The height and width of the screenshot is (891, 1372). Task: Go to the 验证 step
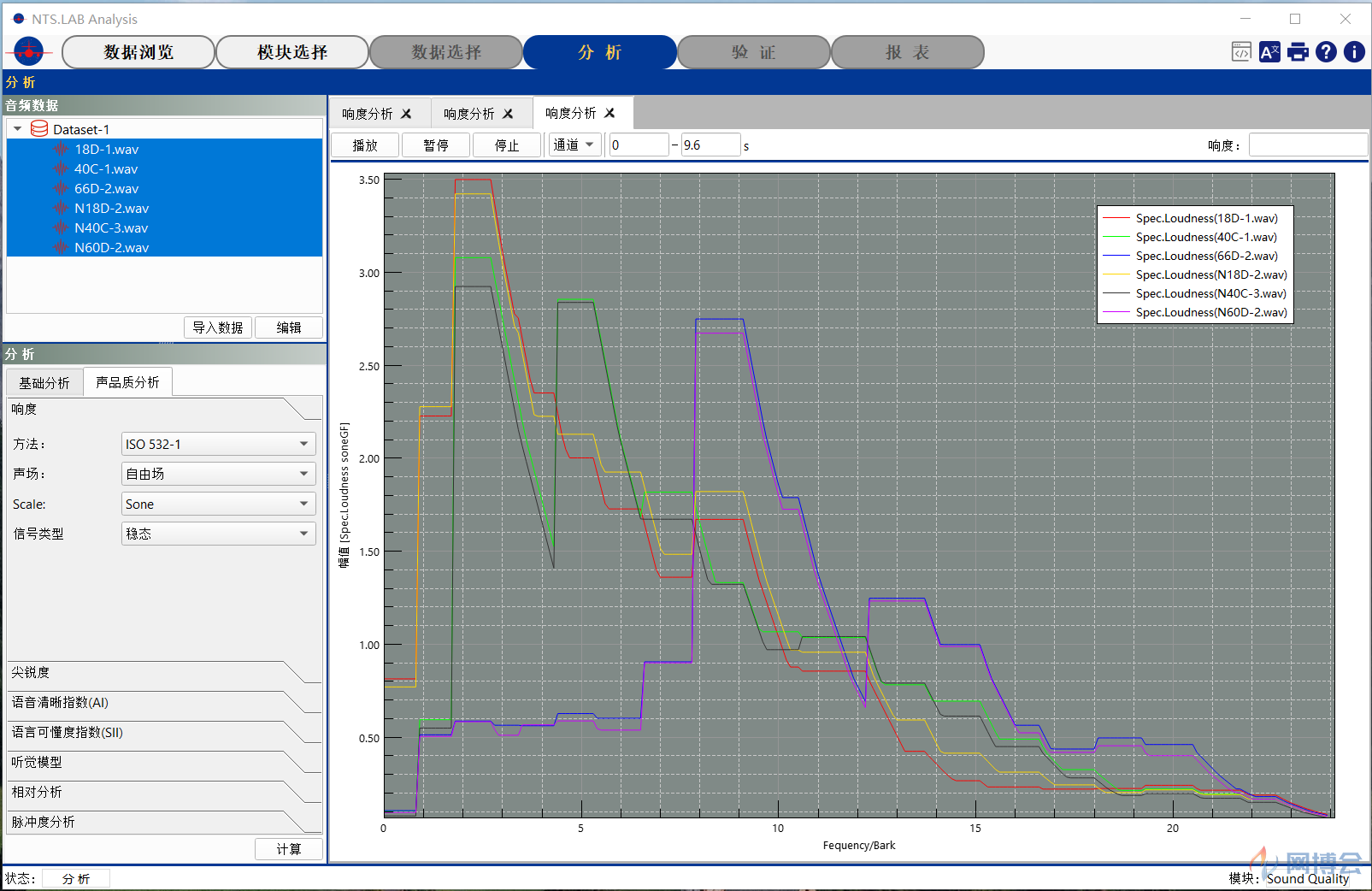click(x=754, y=52)
